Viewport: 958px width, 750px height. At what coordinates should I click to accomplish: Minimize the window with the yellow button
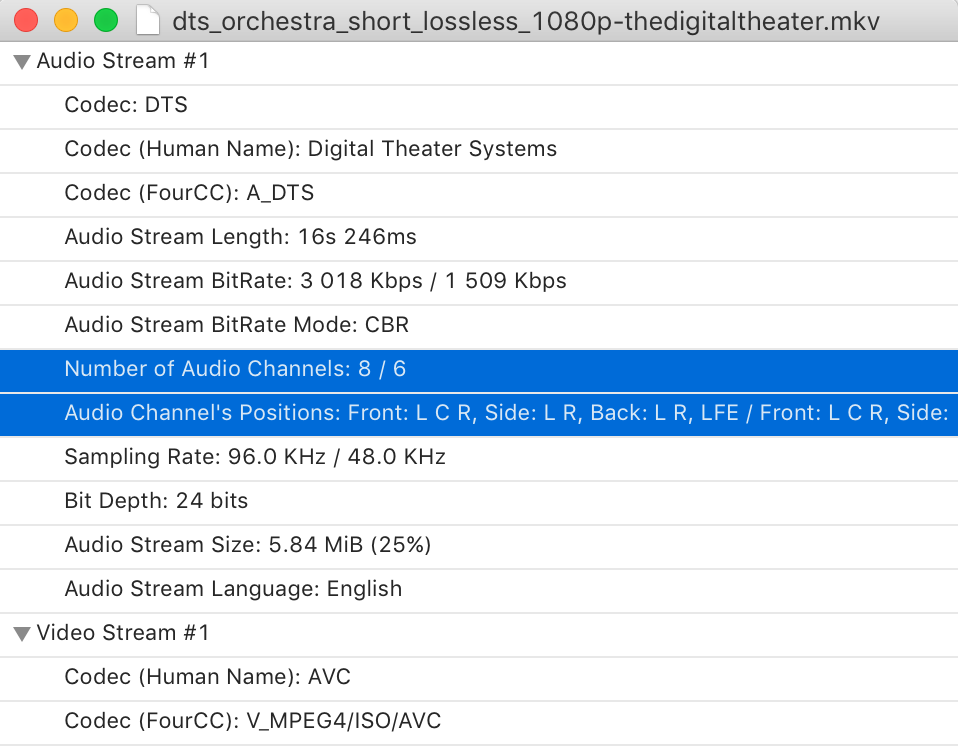point(66,20)
